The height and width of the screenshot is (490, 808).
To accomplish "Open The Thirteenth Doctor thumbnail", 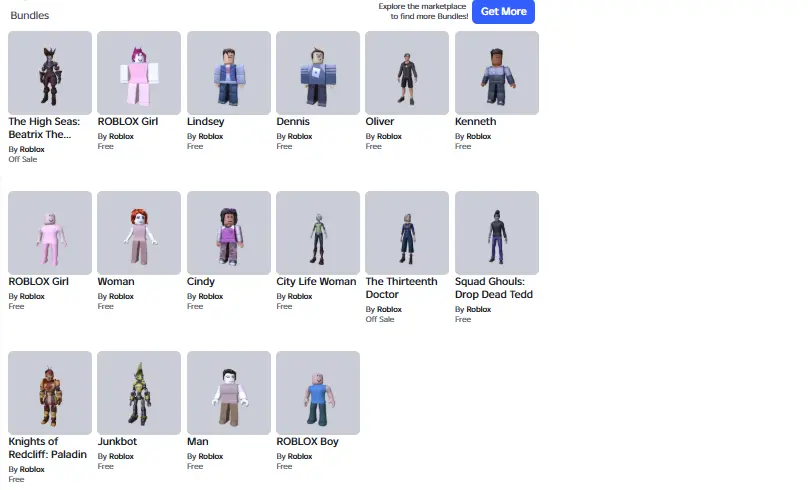I will pyautogui.click(x=407, y=233).
